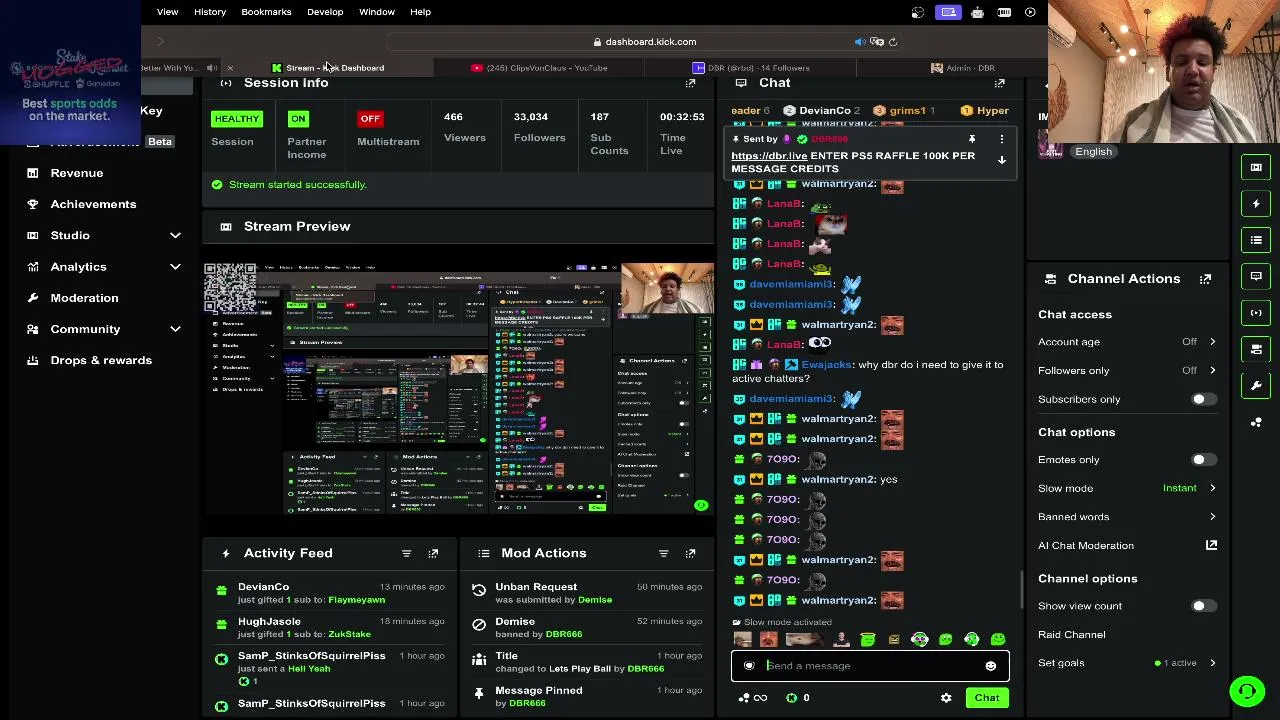Screen dimensions: 1280x720
Task: Reload the page from the address bar
Action: (893, 42)
